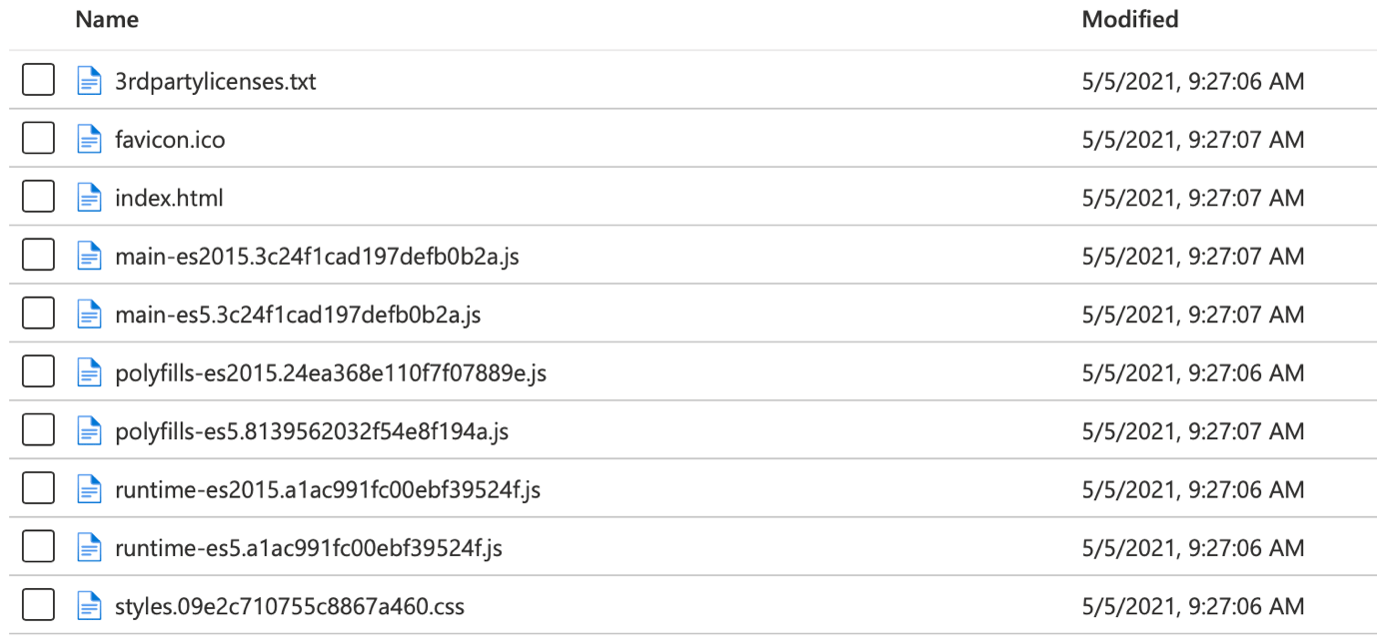
Task: Tick the checkbox for index.html
Action: pos(38,198)
